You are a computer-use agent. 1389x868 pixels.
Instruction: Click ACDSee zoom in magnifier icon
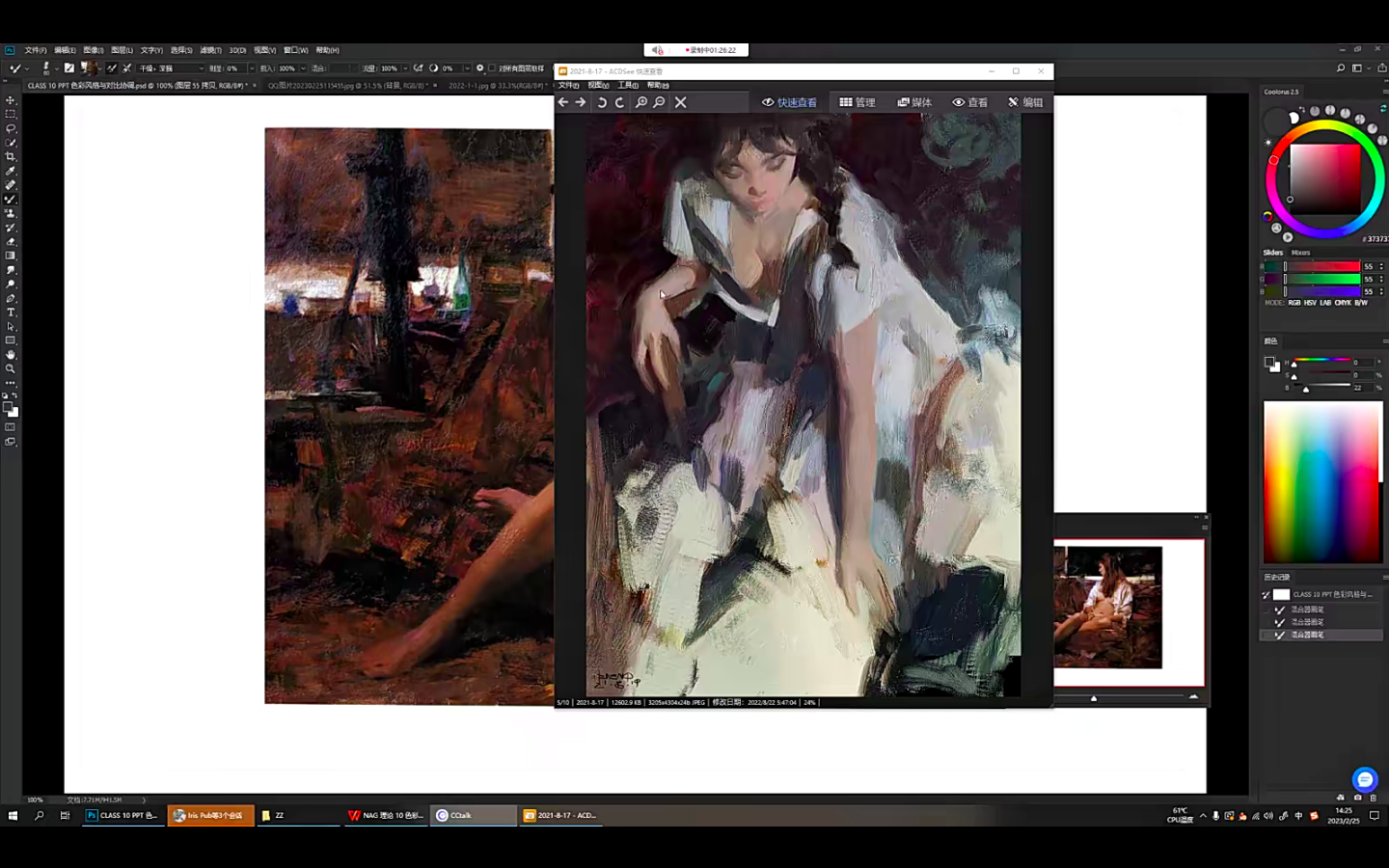[641, 102]
